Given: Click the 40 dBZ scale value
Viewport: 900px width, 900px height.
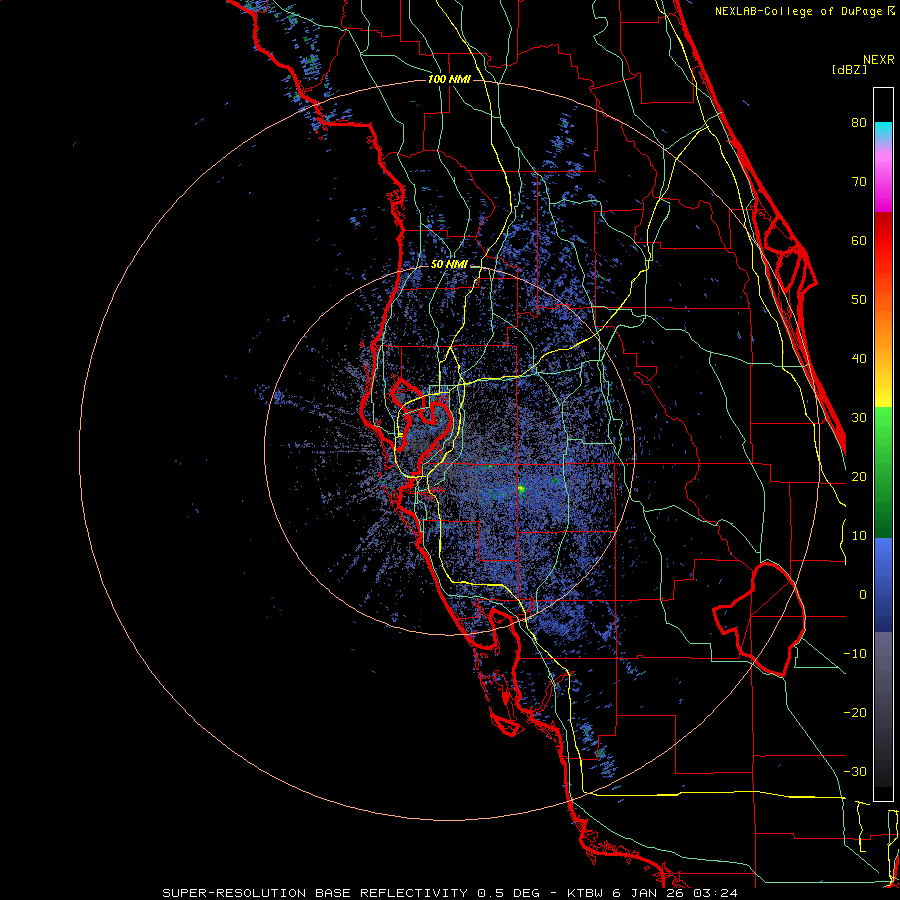Looking at the screenshot, I should [859, 359].
